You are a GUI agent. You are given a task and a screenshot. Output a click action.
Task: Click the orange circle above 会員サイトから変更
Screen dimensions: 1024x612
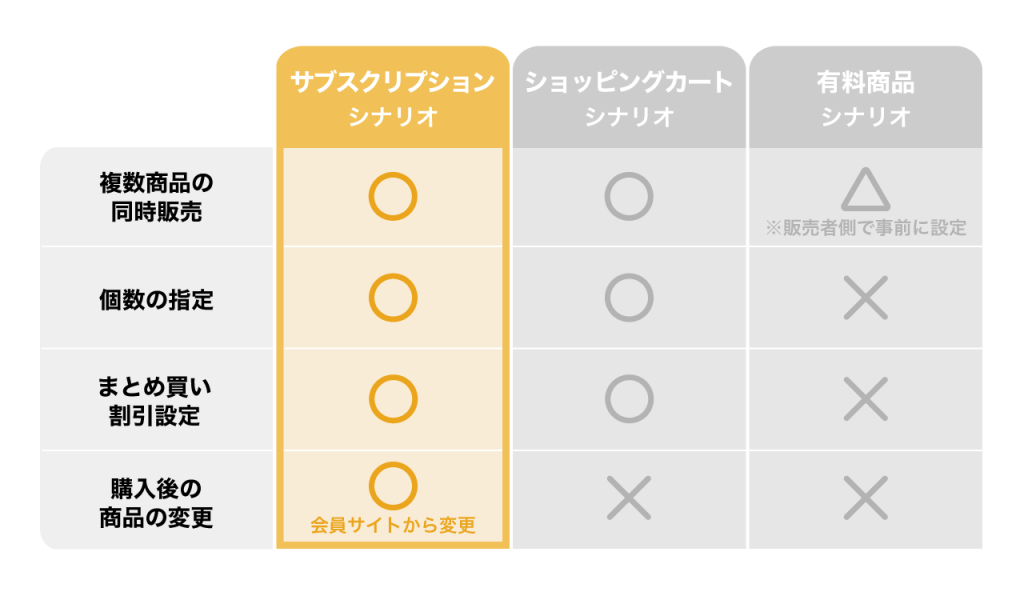click(392, 486)
